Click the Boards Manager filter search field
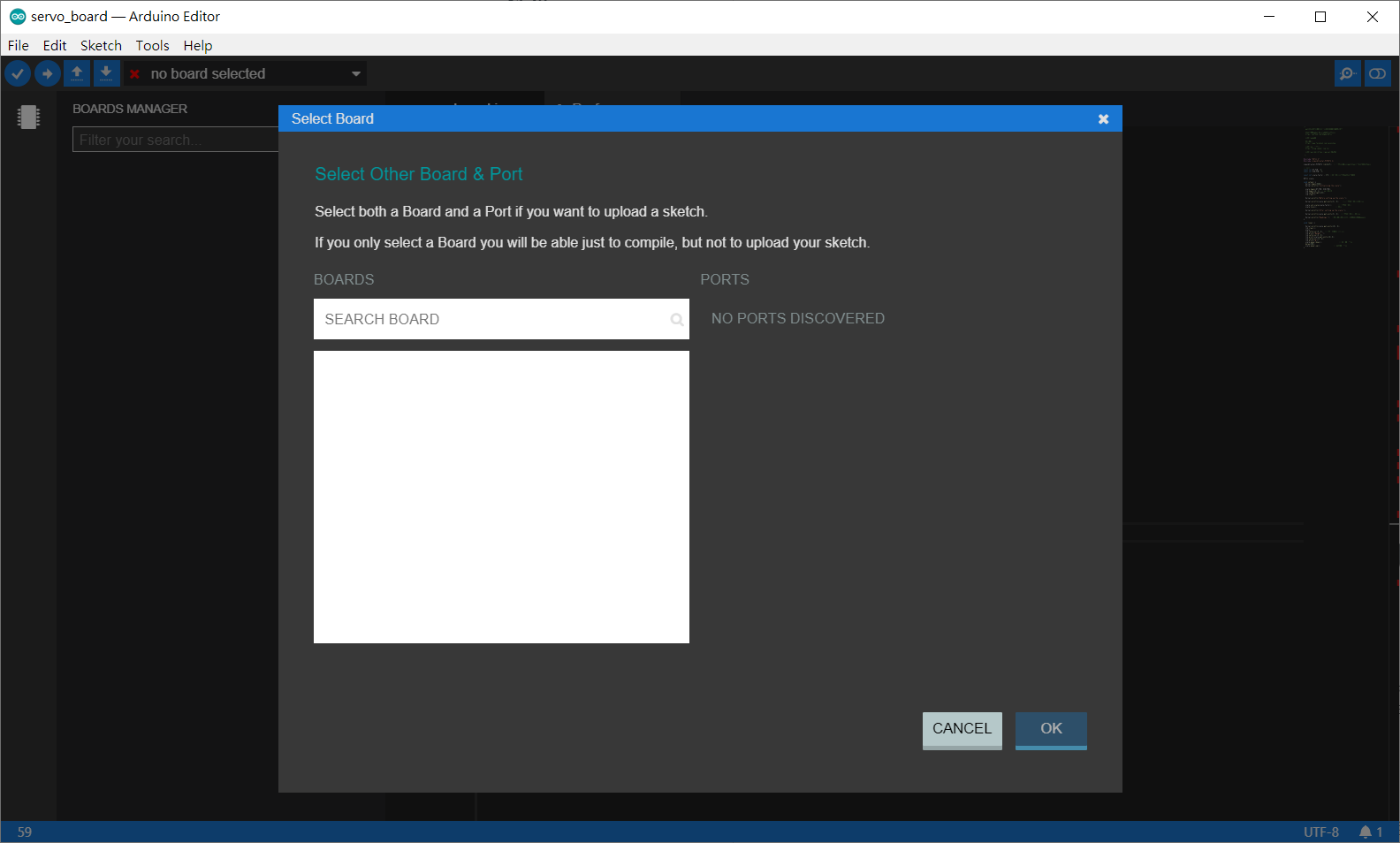Image resolution: width=1400 pixels, height=843 pixels. [x=176, y=140]
